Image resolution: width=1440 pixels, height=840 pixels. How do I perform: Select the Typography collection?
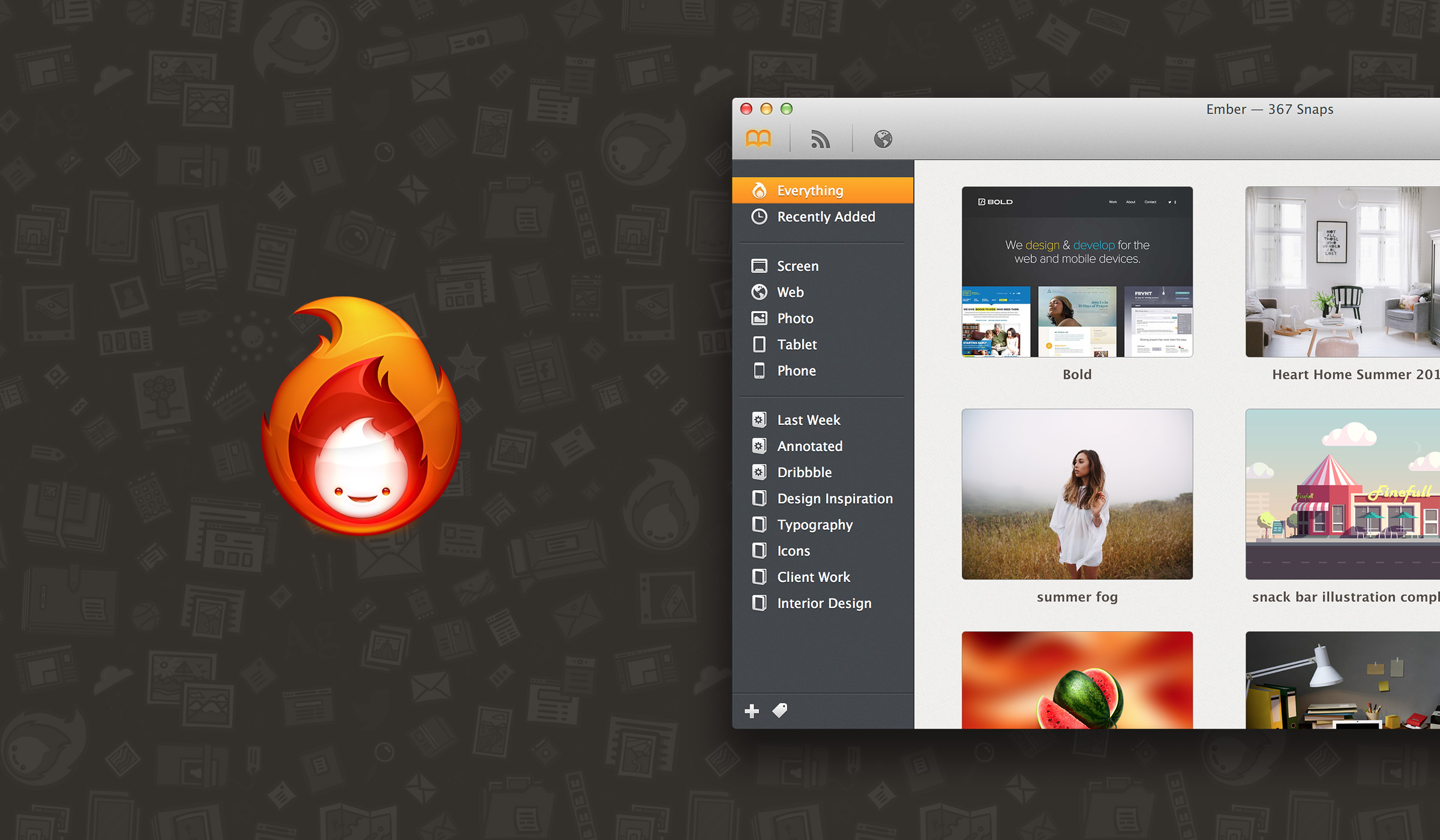(x=814, y=524)
